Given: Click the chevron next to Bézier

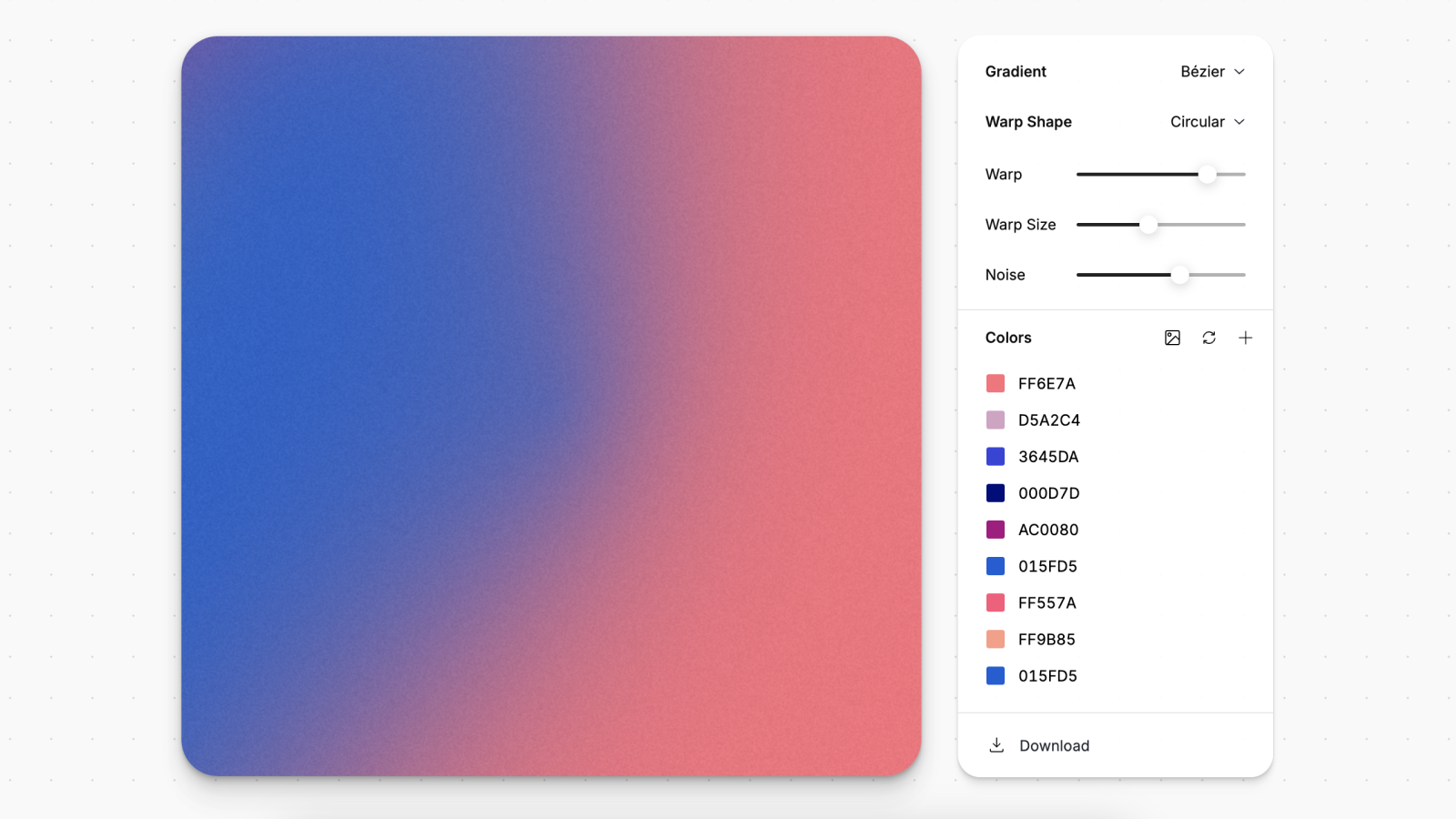Looking at the screenshot, I should (x=1239, y=72).
